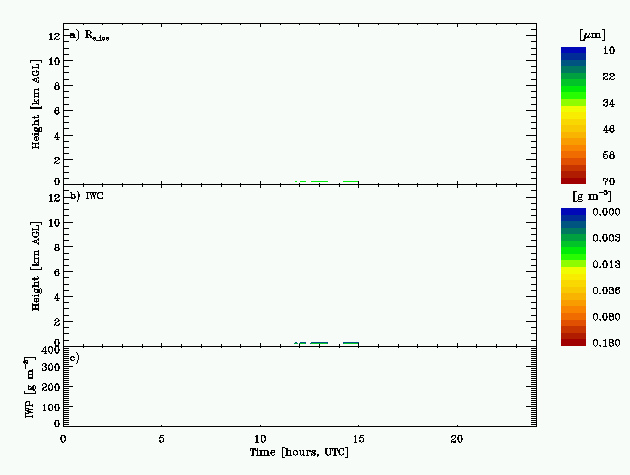Click the 34 value on µm colorbar
Image resolution: width=630 pixels, height=475 pixels.
coord(609,103)
